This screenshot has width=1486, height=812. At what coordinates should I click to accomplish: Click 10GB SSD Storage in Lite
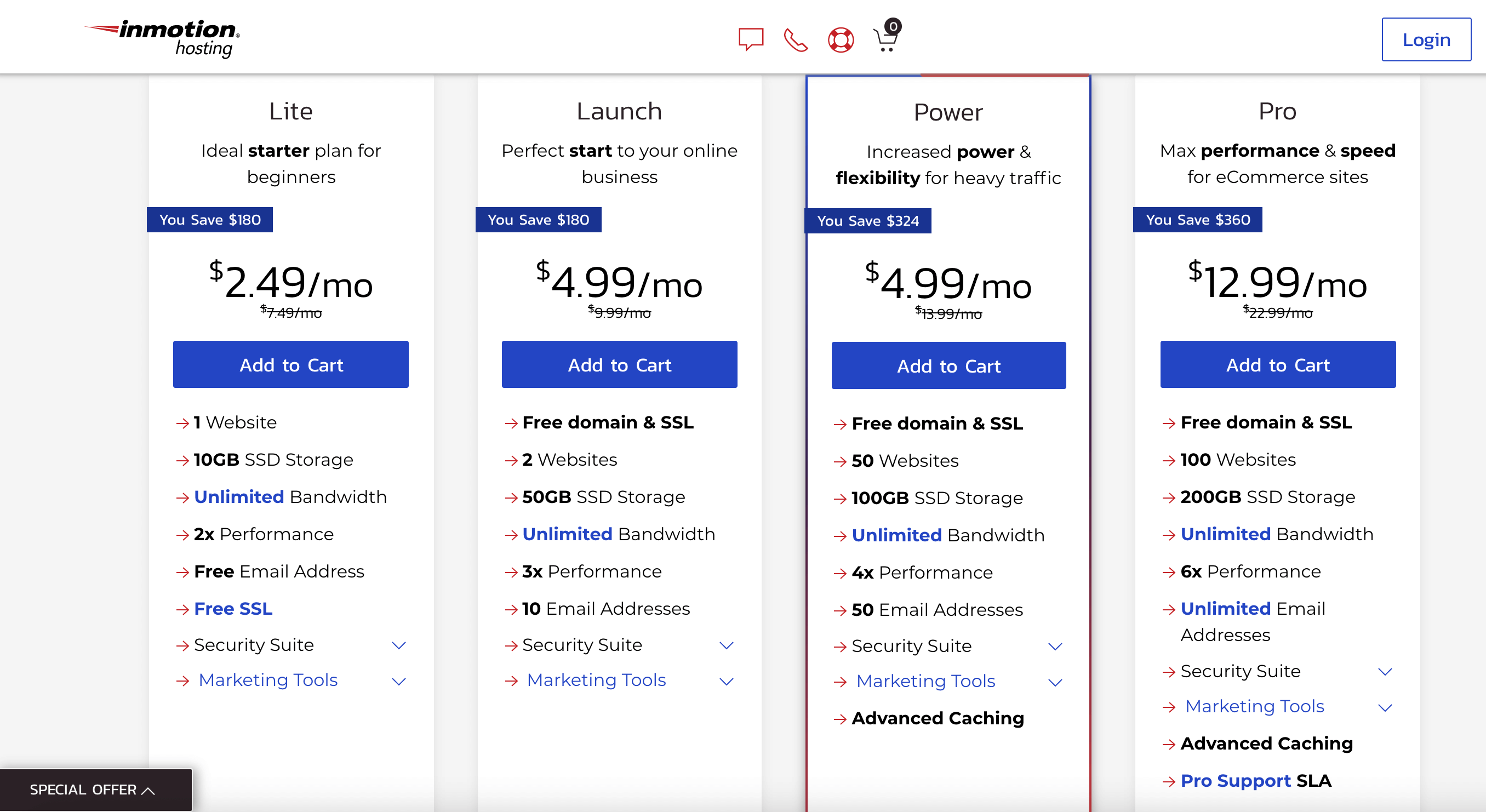(x=273, y=460)
